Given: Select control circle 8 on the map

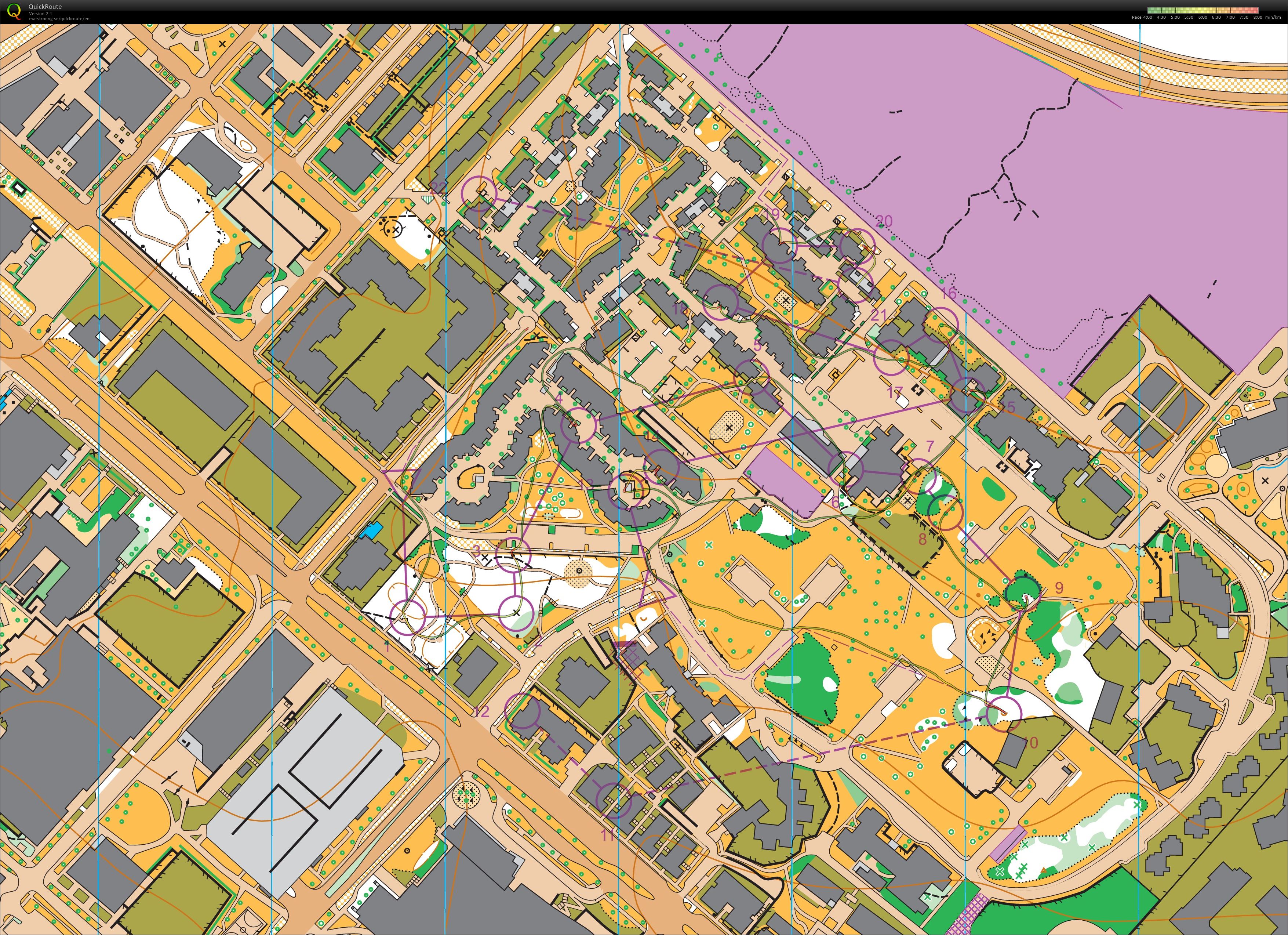Looking at the screenshot, I should coord(946,512).
